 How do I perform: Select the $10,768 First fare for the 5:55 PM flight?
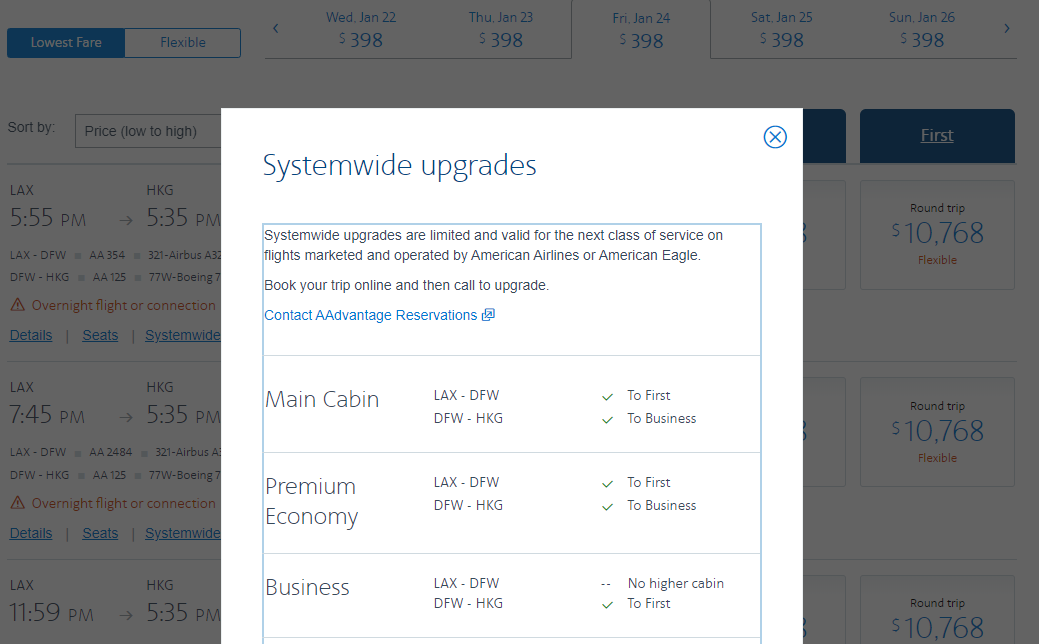937,235
